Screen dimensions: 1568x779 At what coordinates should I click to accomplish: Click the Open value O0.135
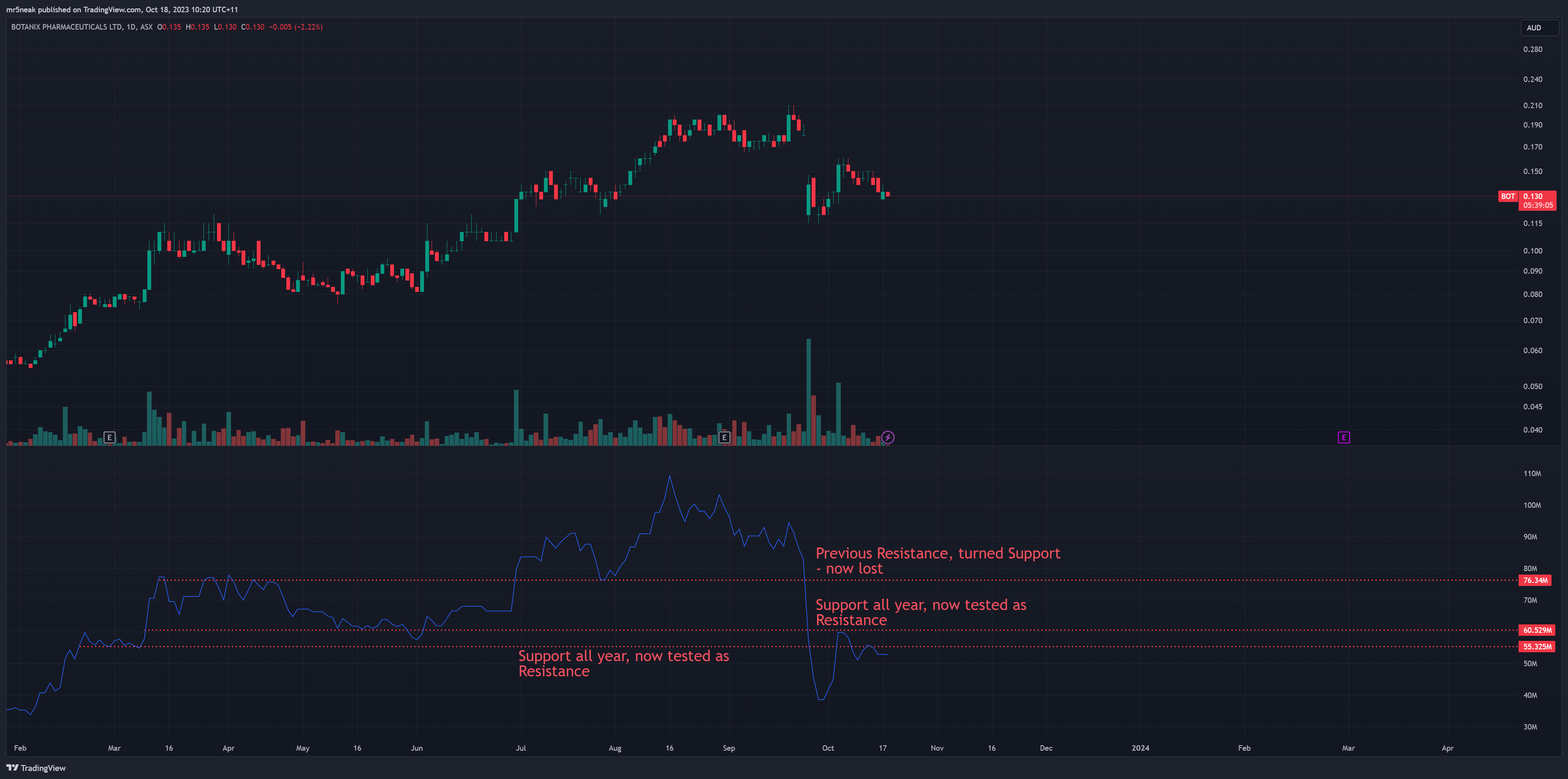[169, 27]
